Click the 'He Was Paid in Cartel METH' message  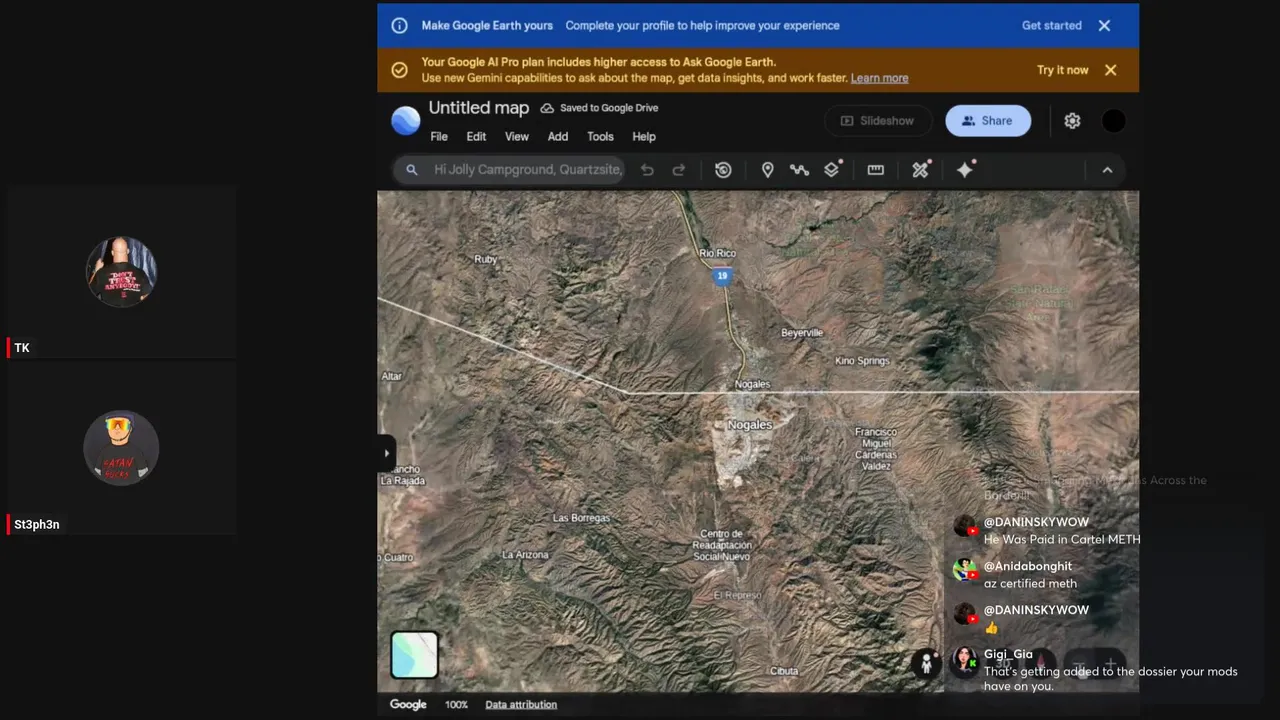coord(1062,540)
